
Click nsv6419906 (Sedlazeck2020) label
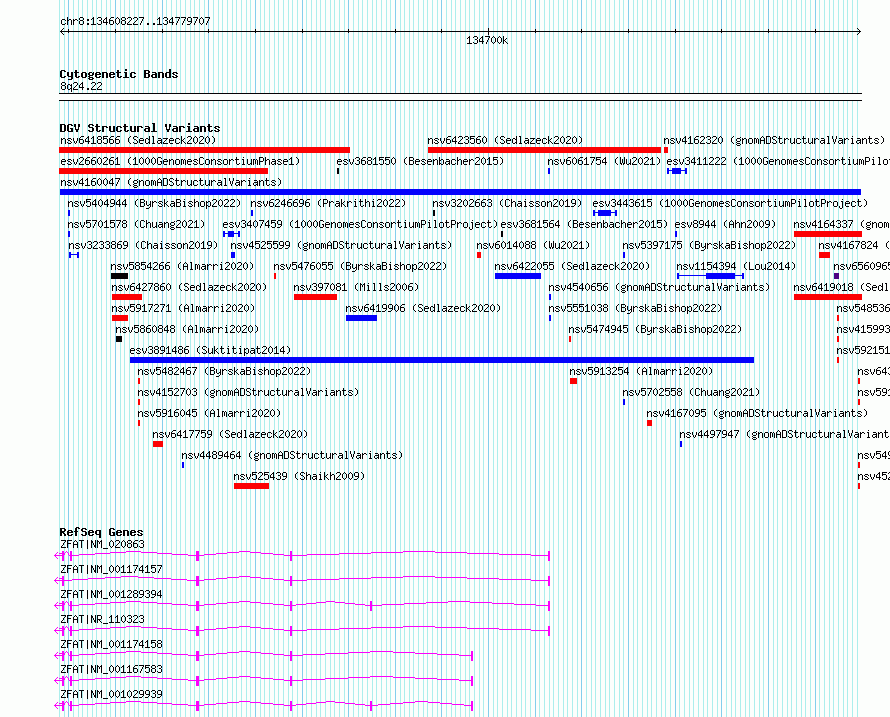tap(423, 308)
